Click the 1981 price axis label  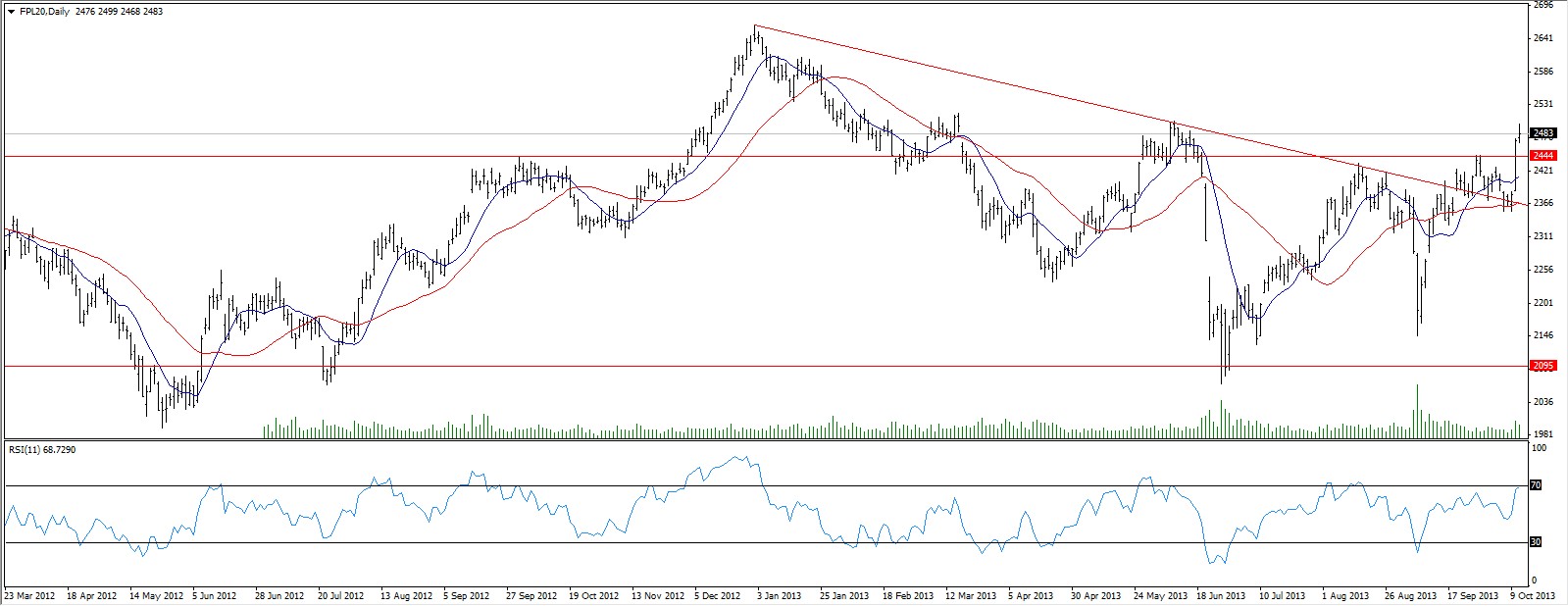pyautogui.click(x=1543, y=433)
